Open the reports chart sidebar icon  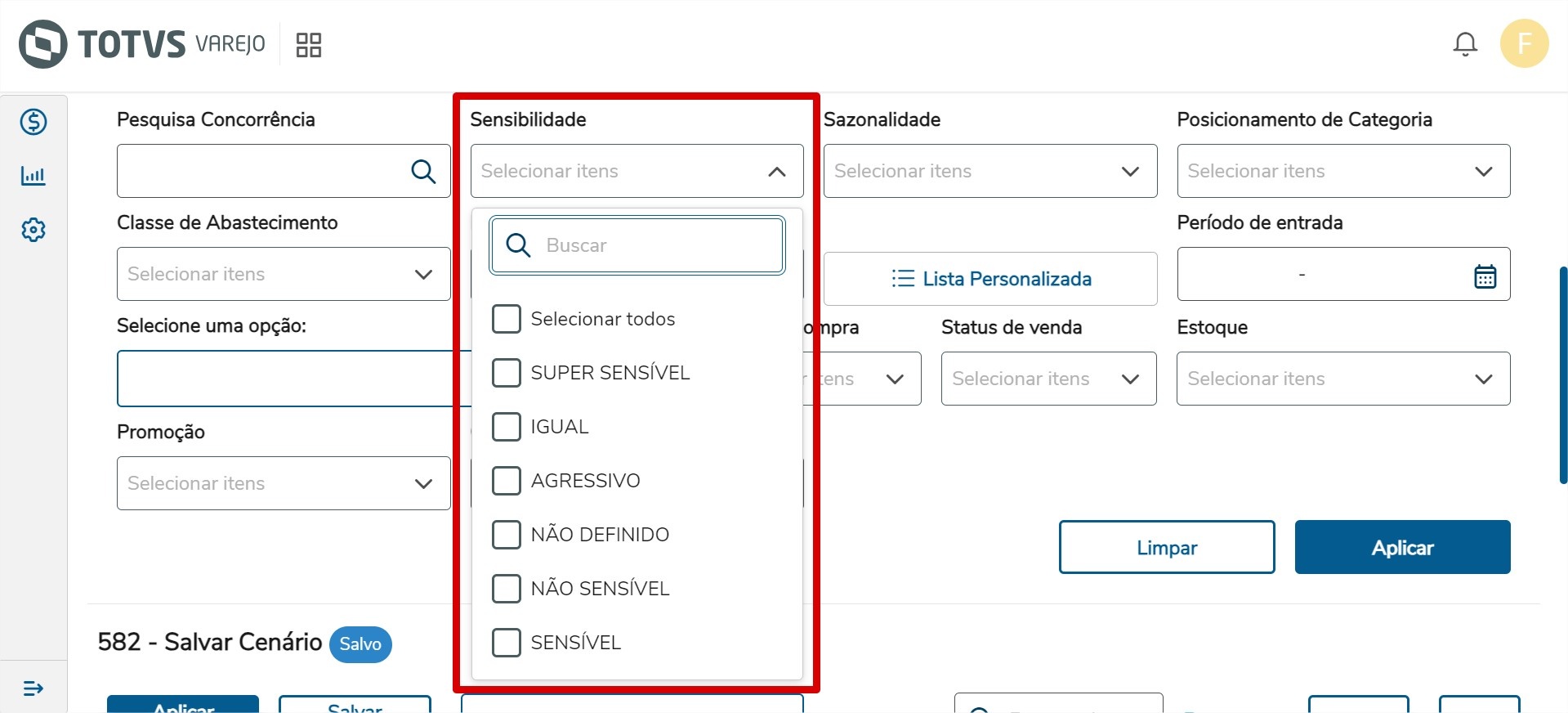[34, 176]
